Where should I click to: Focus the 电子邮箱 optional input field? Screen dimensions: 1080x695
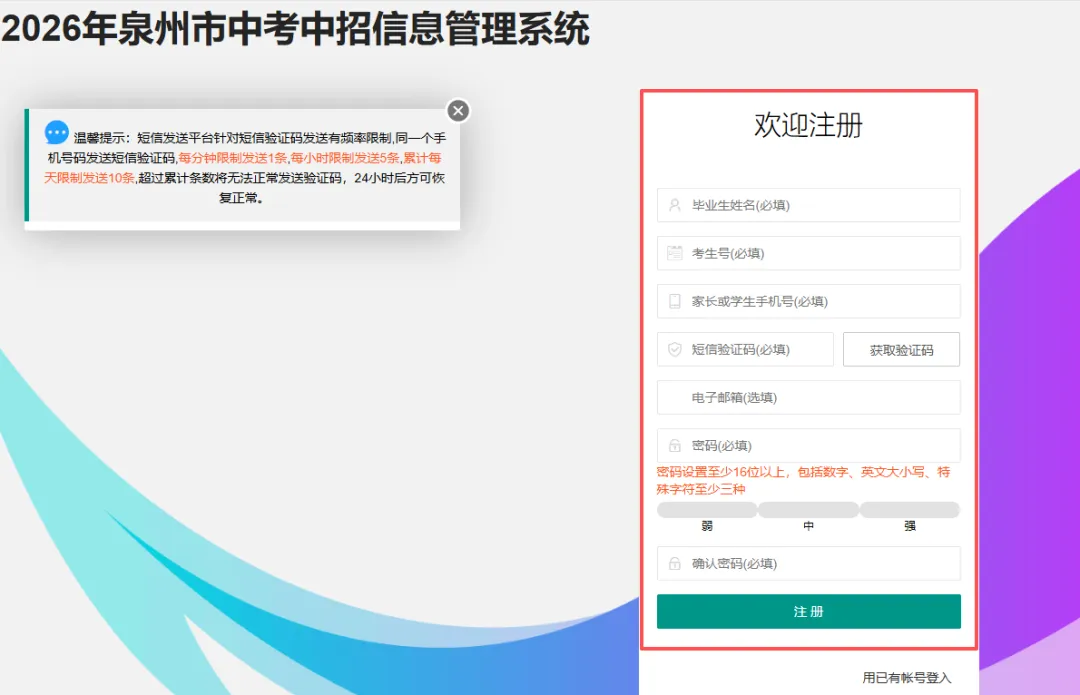point(809,397)
